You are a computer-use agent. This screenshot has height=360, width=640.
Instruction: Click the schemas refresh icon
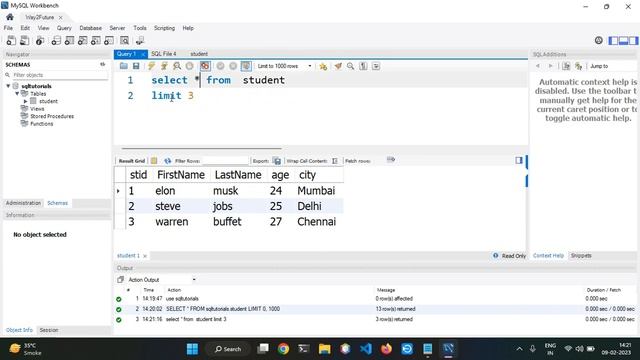tap(102, 64)
